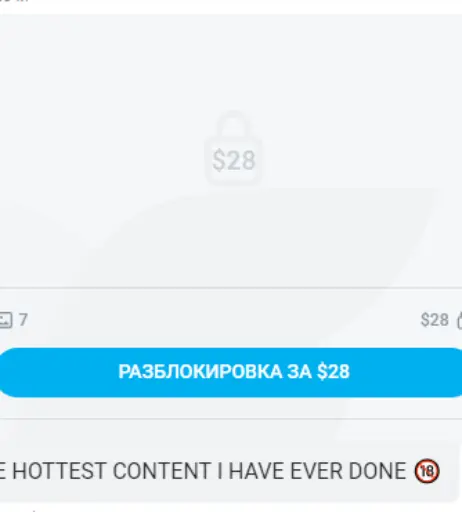Image resolution: width=462 pixels, height=512 pixels.
Task: Click the $28 amount on the blue button
Action: 333,372
